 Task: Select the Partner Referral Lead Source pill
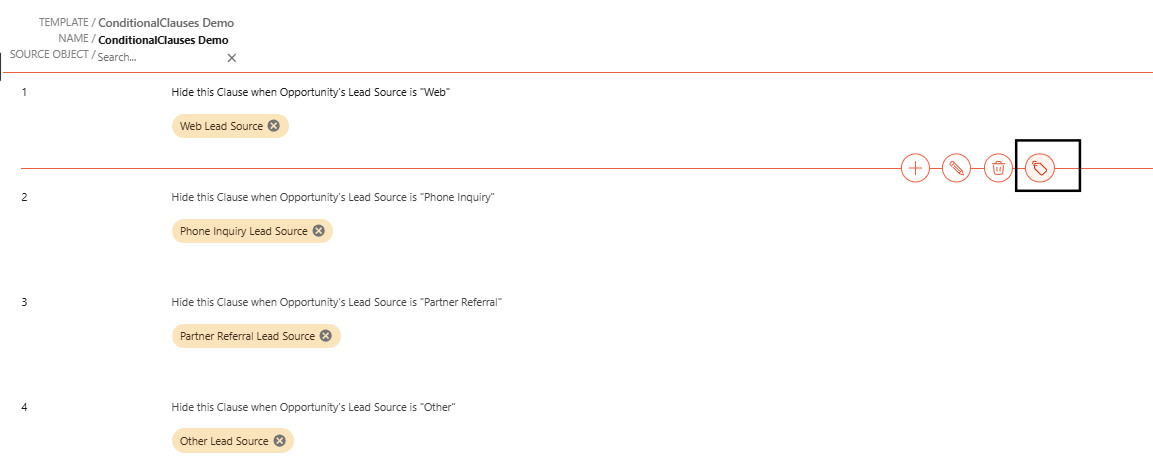pos(256,336)
